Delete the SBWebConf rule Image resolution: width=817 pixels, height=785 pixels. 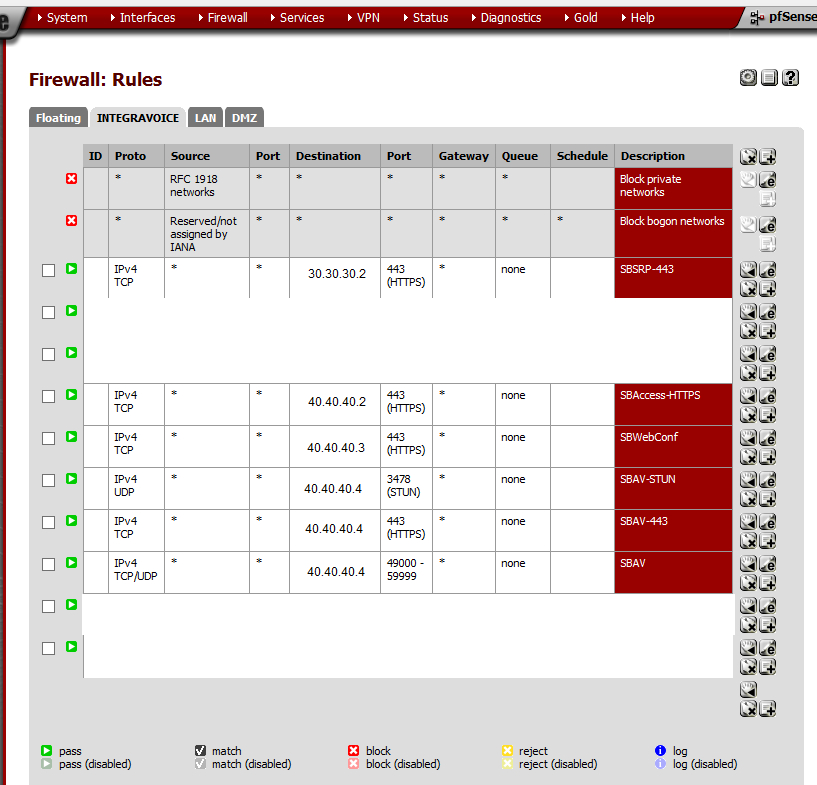point(748,457)
